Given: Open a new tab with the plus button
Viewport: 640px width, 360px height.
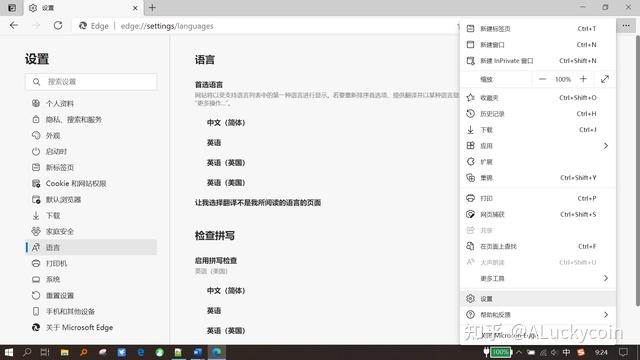Looking at the screenshot, I should tap(152, 8).
